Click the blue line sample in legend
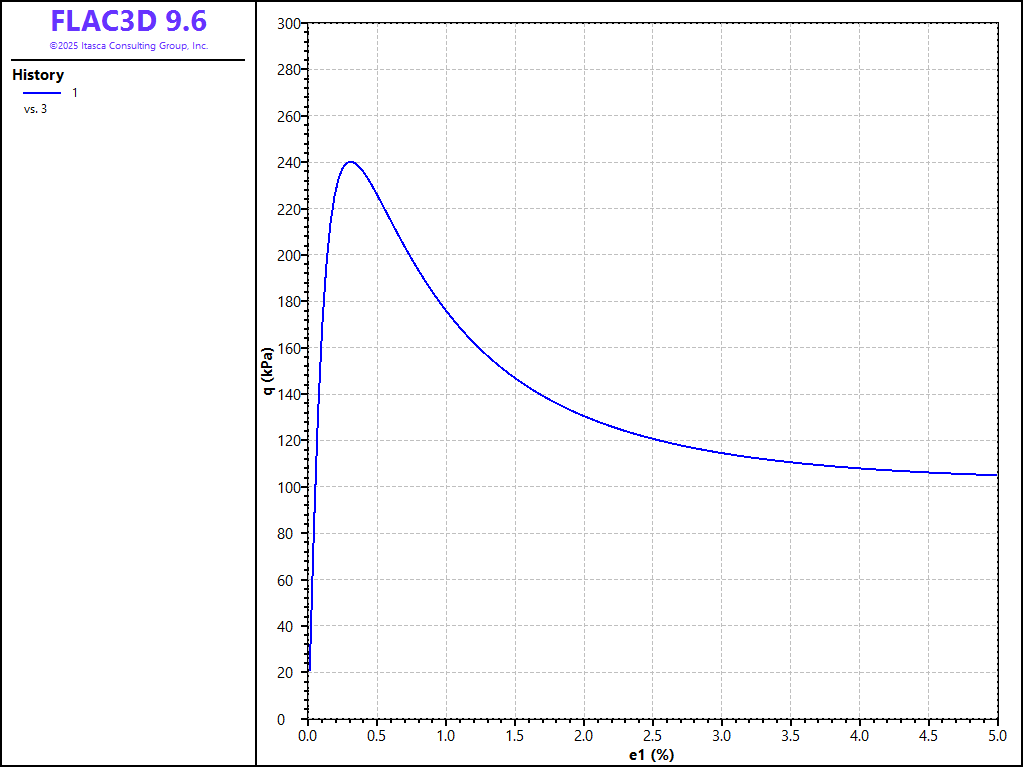This screenshot has height=768, width=1024. coord(42,93)
